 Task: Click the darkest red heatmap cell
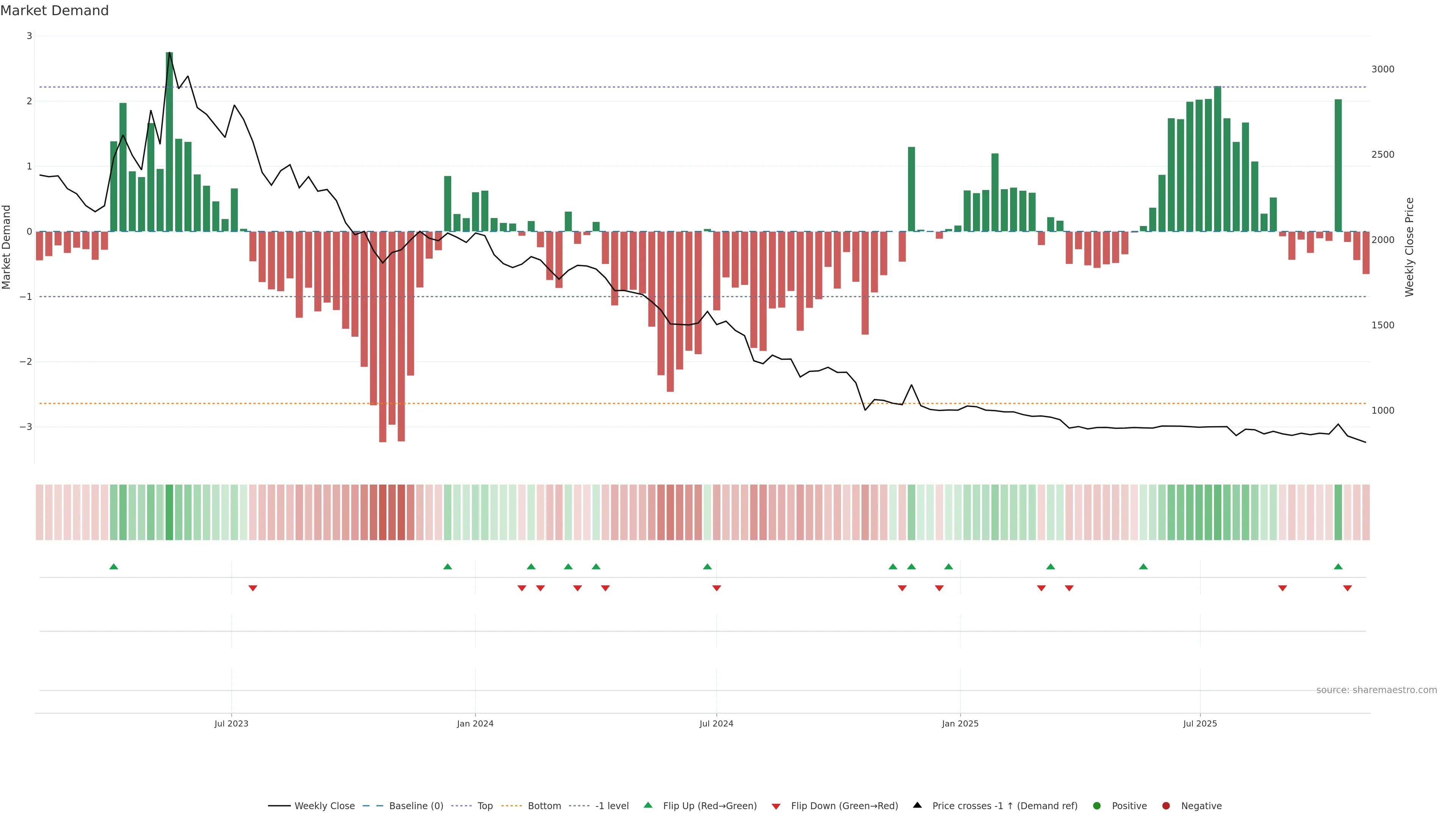(383, 512)
